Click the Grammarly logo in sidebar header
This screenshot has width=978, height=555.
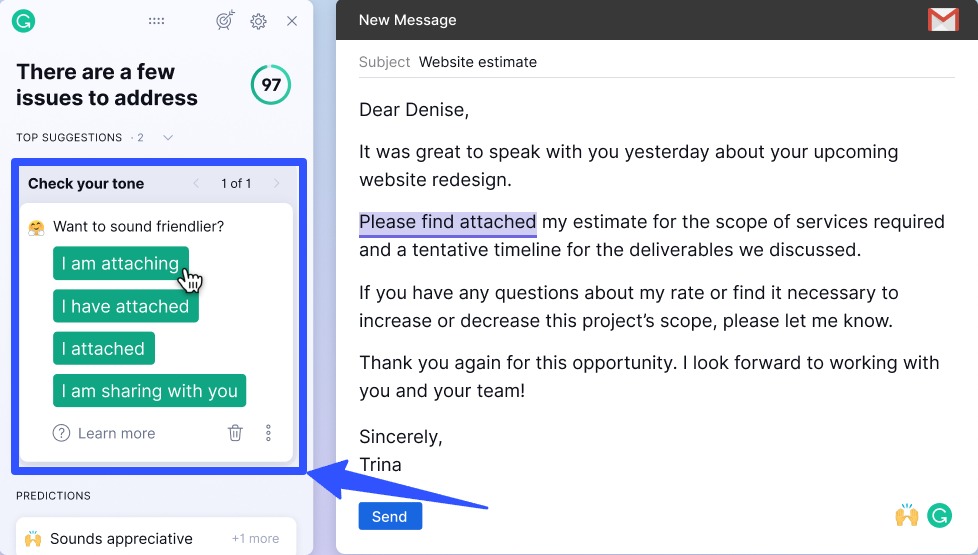pyautogui.click(x=23, y=20)
